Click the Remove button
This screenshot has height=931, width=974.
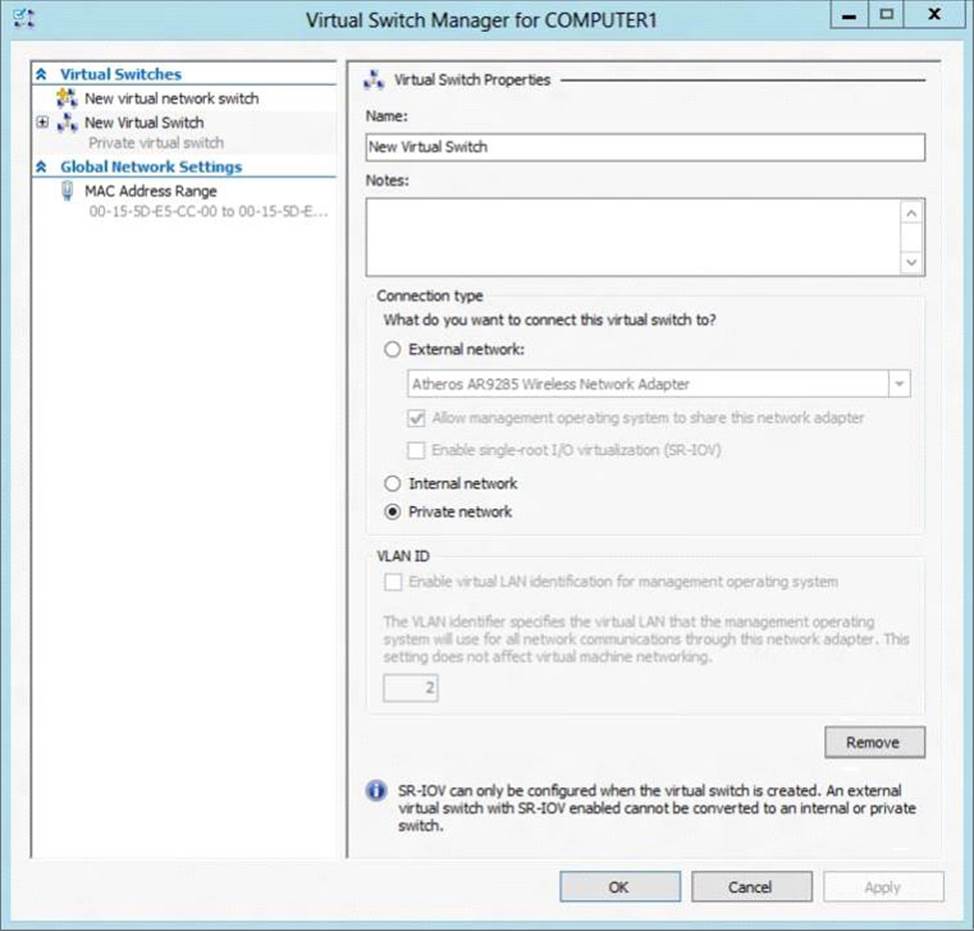875,742
